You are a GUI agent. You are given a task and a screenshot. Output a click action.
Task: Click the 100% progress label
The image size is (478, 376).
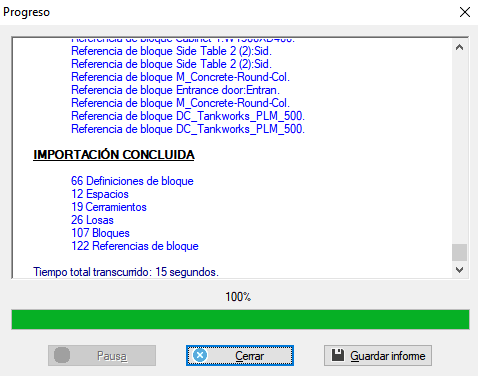(x=238, y=297)
